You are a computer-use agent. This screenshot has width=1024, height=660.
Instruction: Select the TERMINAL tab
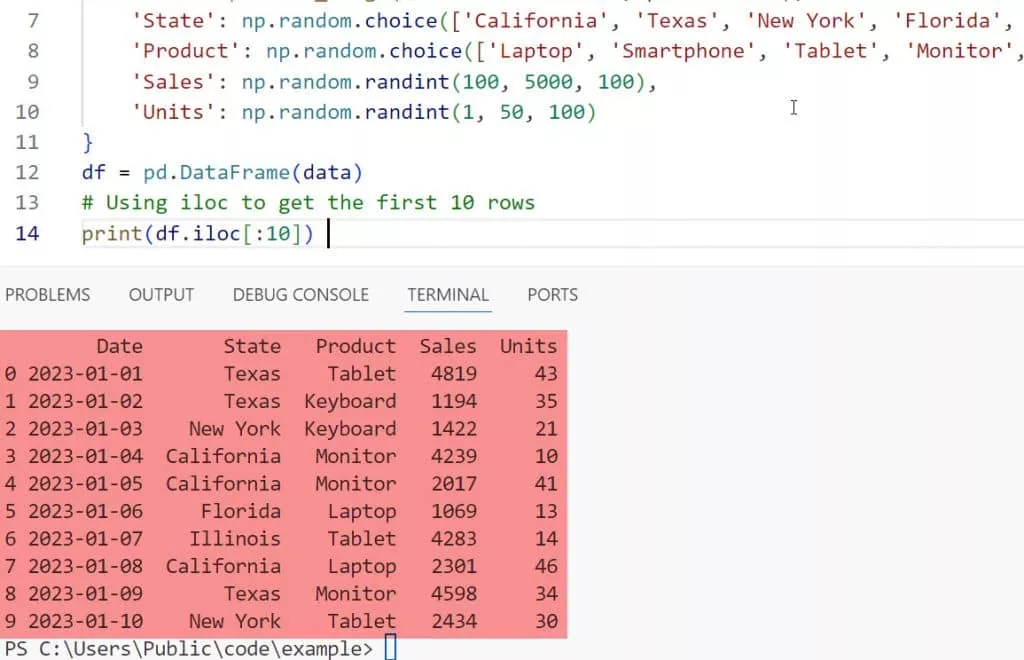pos(447,295)
